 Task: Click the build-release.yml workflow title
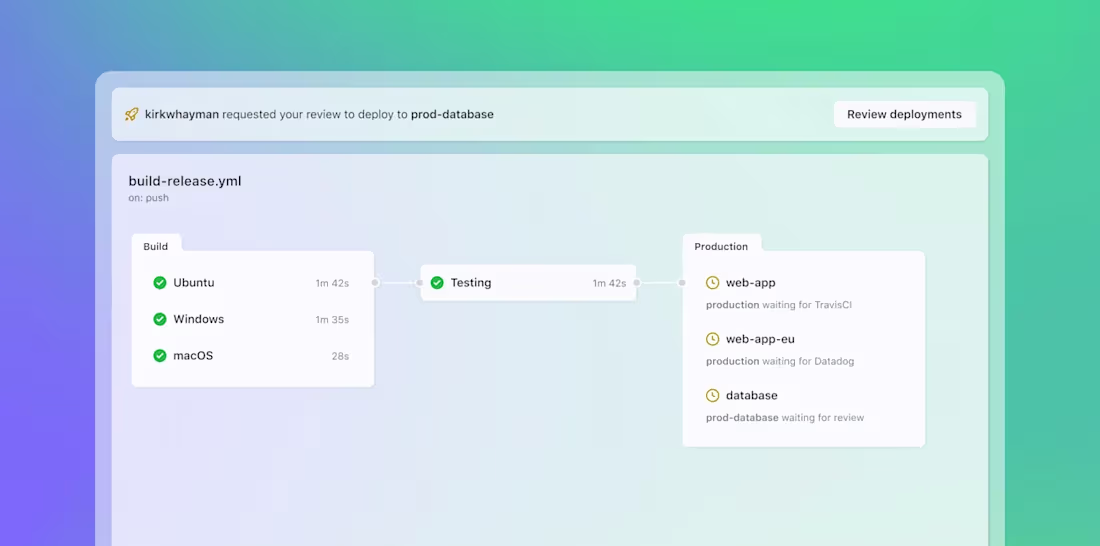pos(185,181)
